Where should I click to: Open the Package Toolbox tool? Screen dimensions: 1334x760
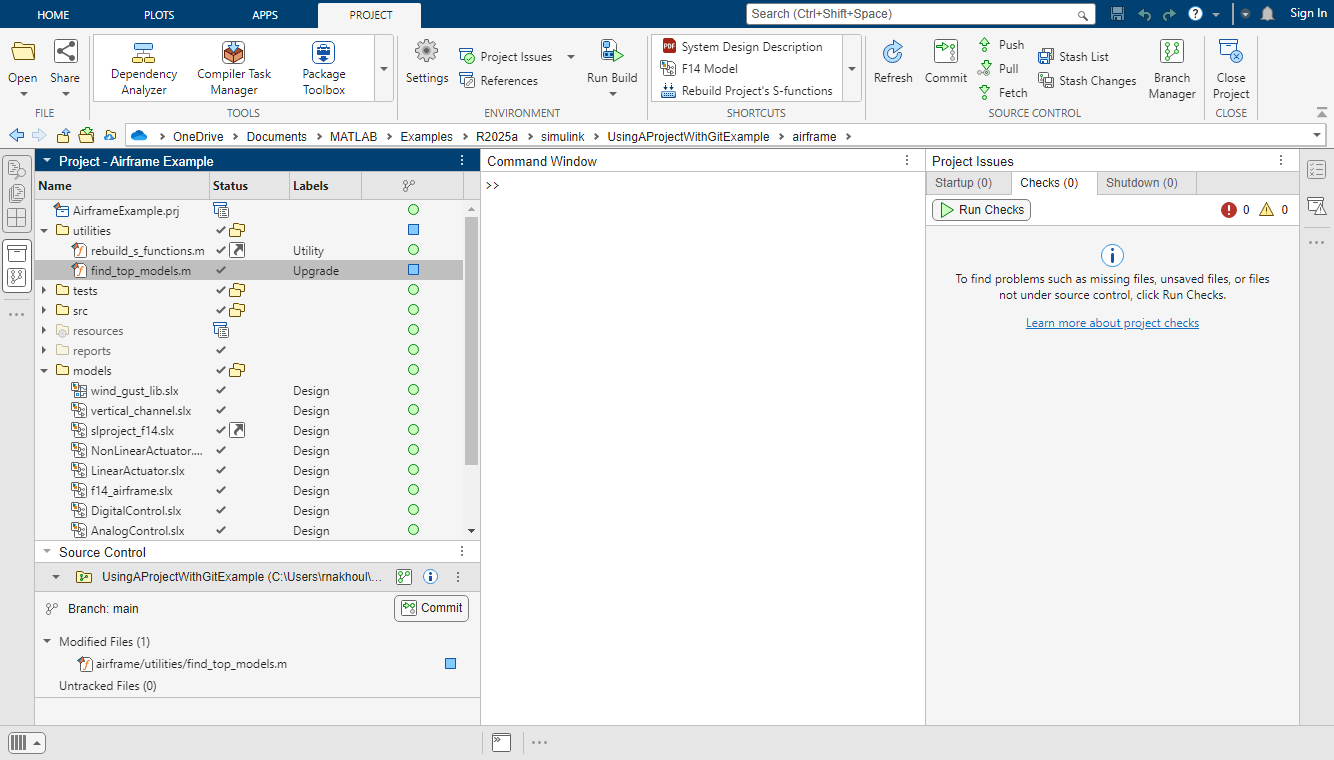click(323, 67)
